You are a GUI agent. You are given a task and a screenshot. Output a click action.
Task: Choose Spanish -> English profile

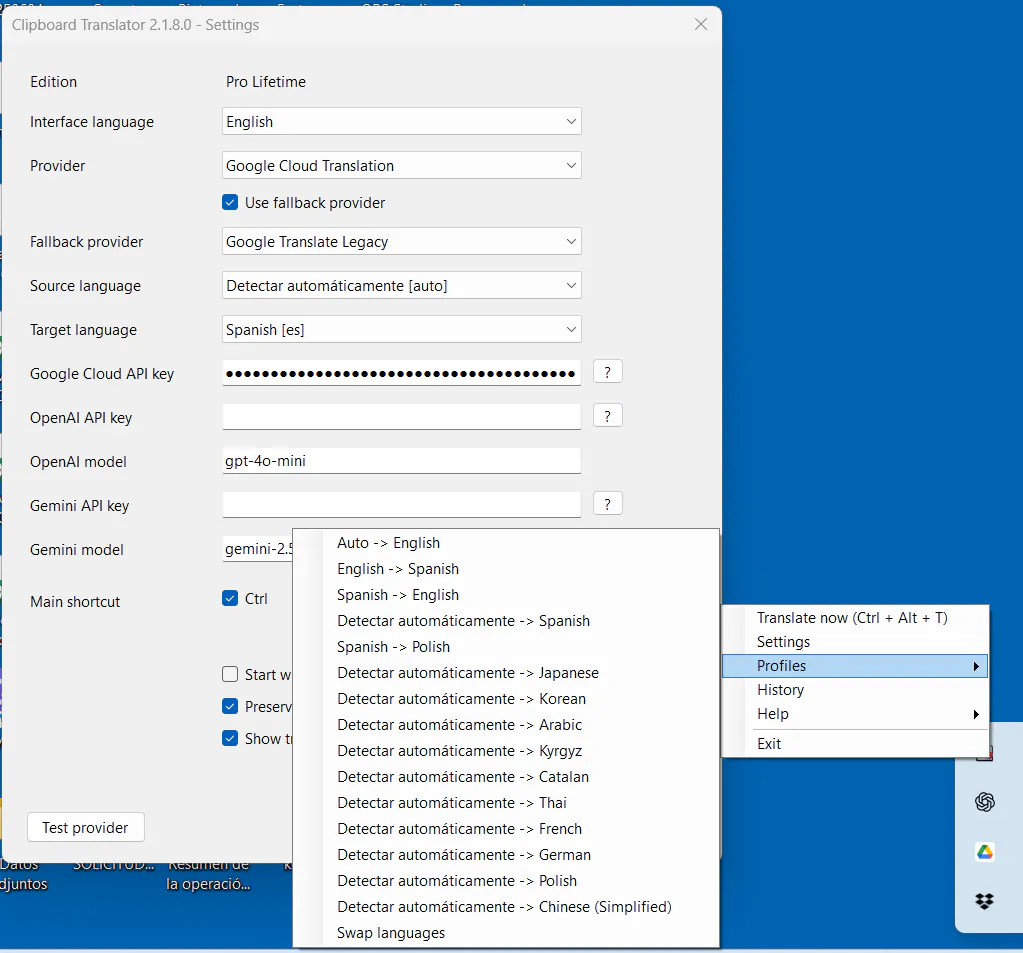(x=506, y=595)
